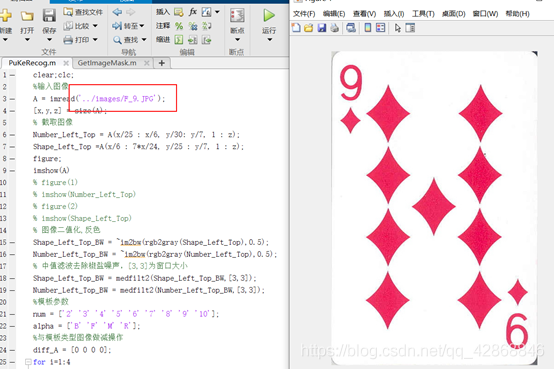Image resolution: width=554 pixels, height=369 pixels.
Task: Click the Link Plot icon in Figure toolbar
Action: coord(351,28)
